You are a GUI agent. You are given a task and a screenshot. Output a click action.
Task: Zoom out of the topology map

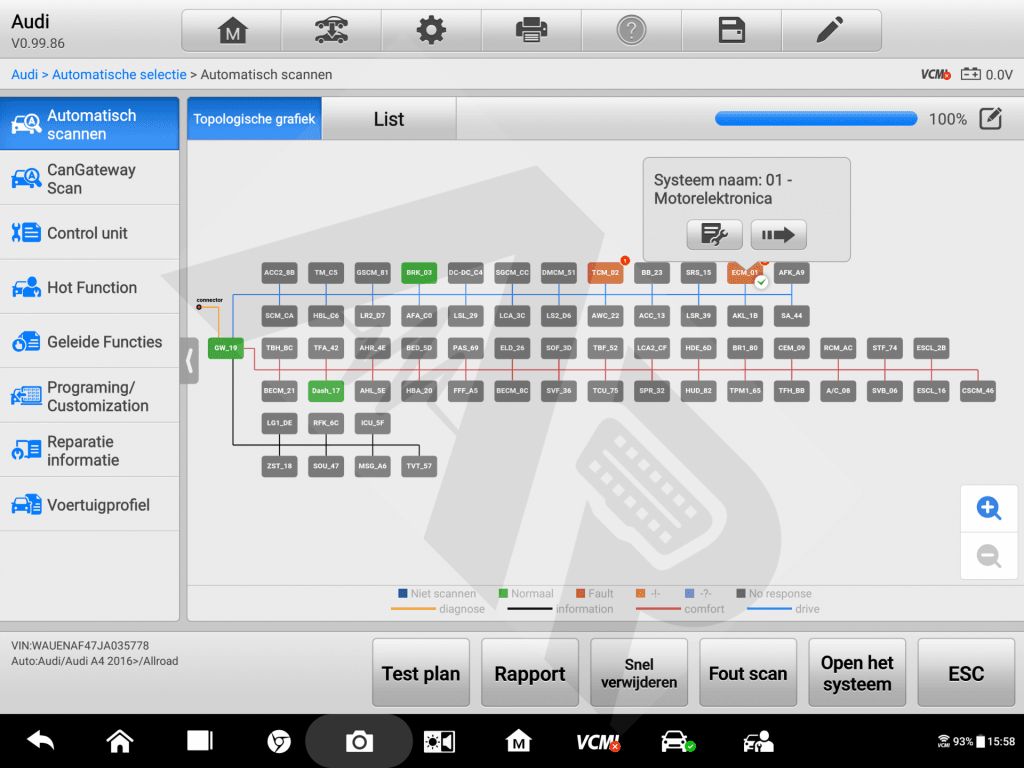(988, 556)
